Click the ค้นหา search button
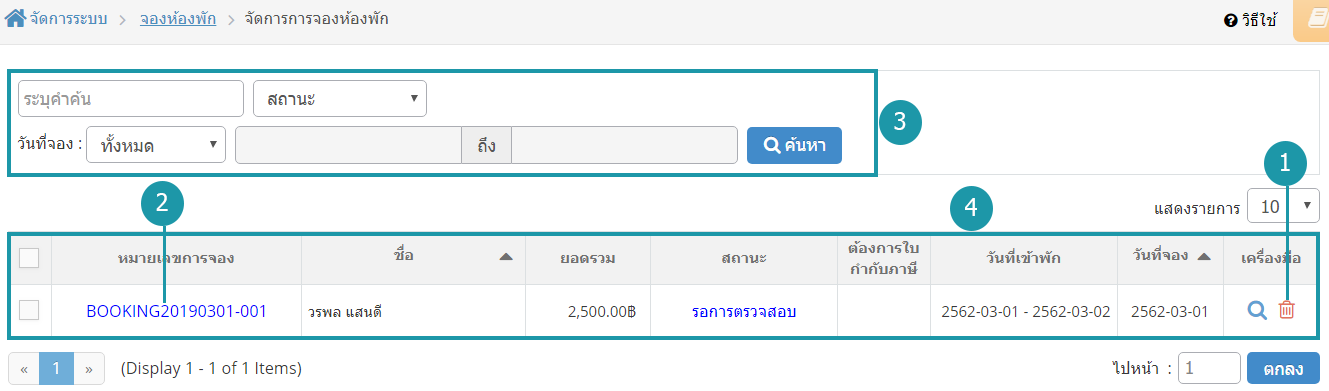Screen dimensions: 1329x391 795,145
